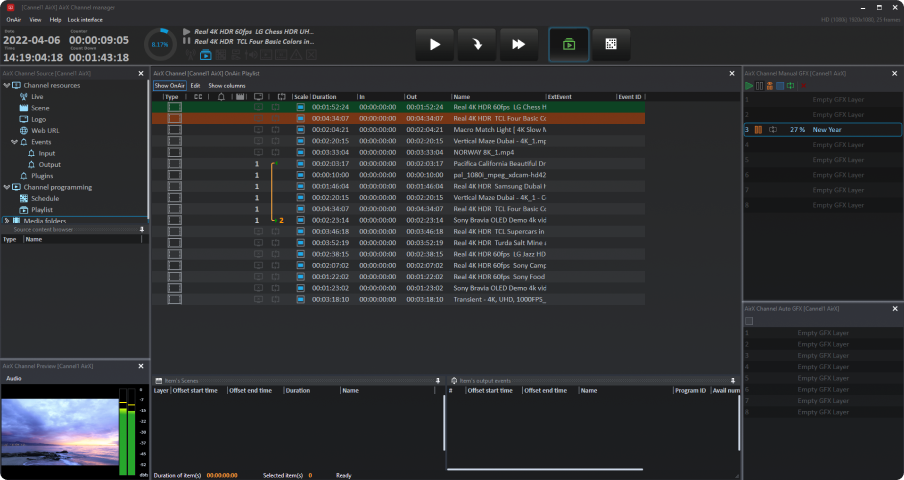Open the View menu

point(35,19)
